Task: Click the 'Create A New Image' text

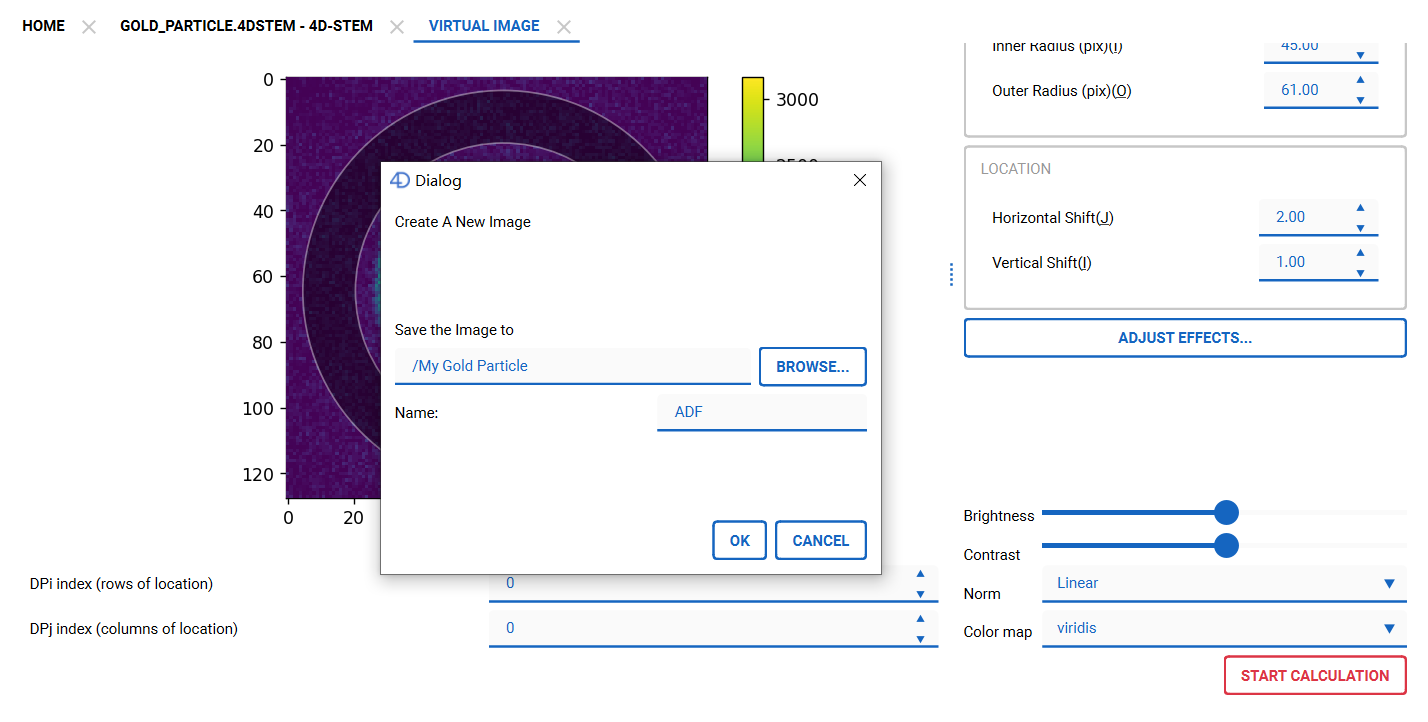Action: (463, 222)
